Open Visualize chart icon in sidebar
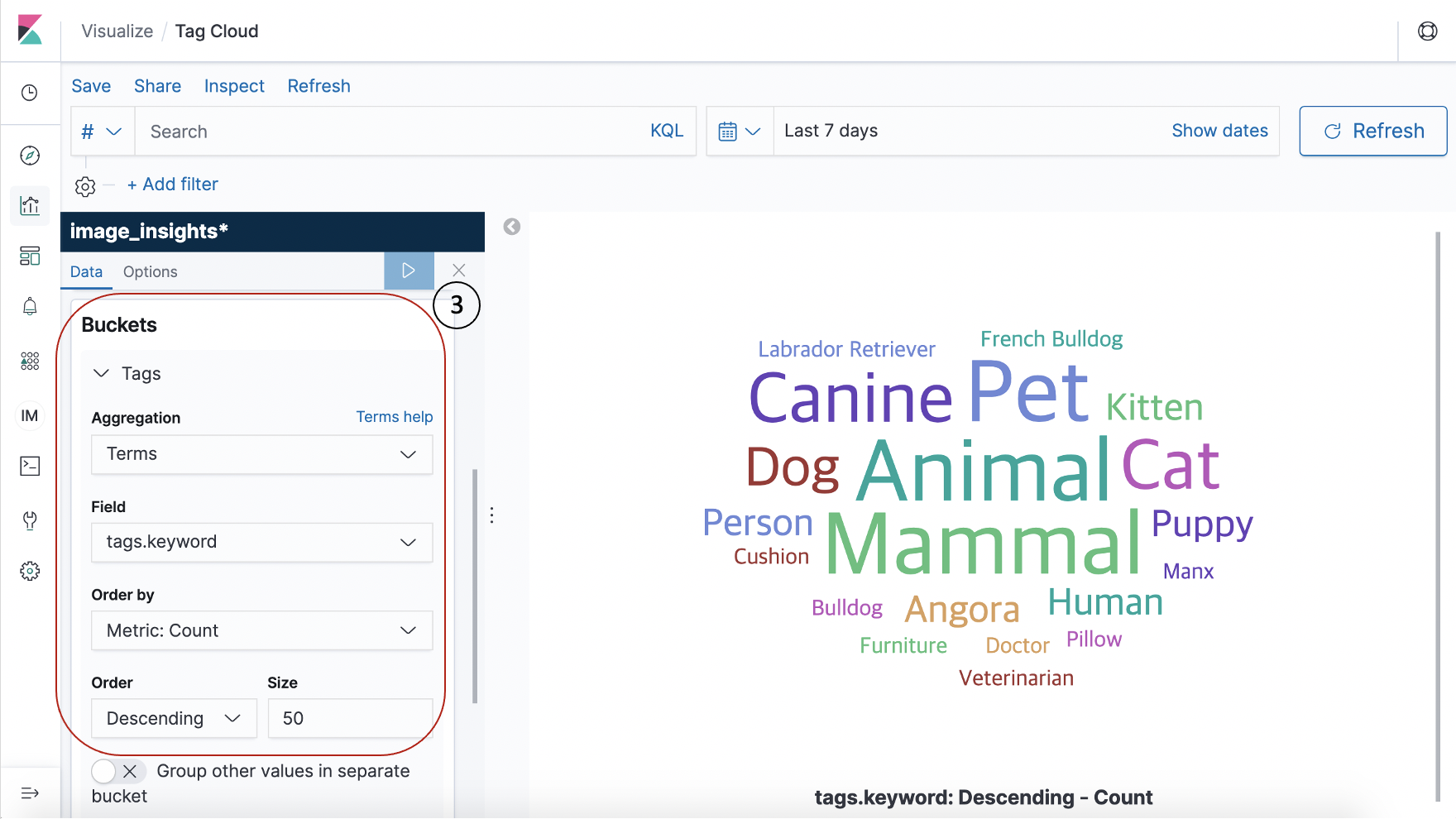1456x819 pixels. click(x=30, y=205)
